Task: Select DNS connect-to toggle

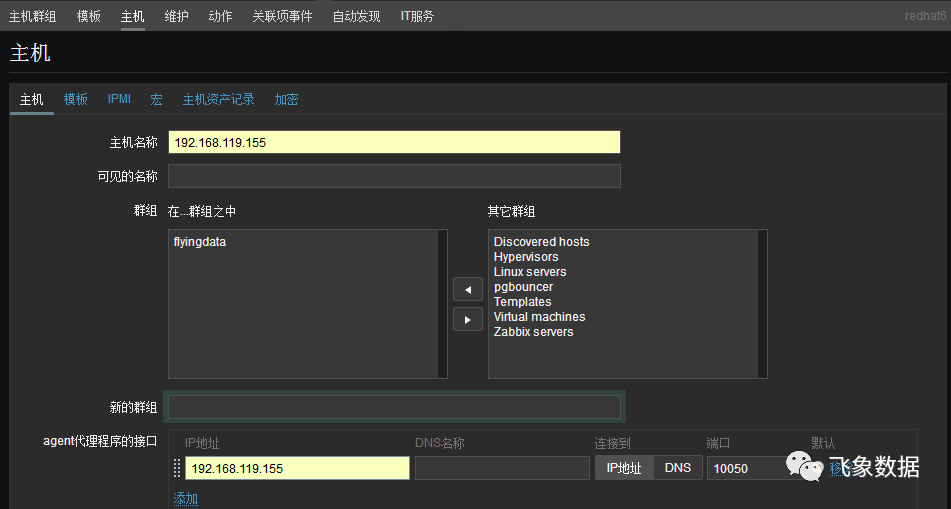Action: [x=678, y=468]
